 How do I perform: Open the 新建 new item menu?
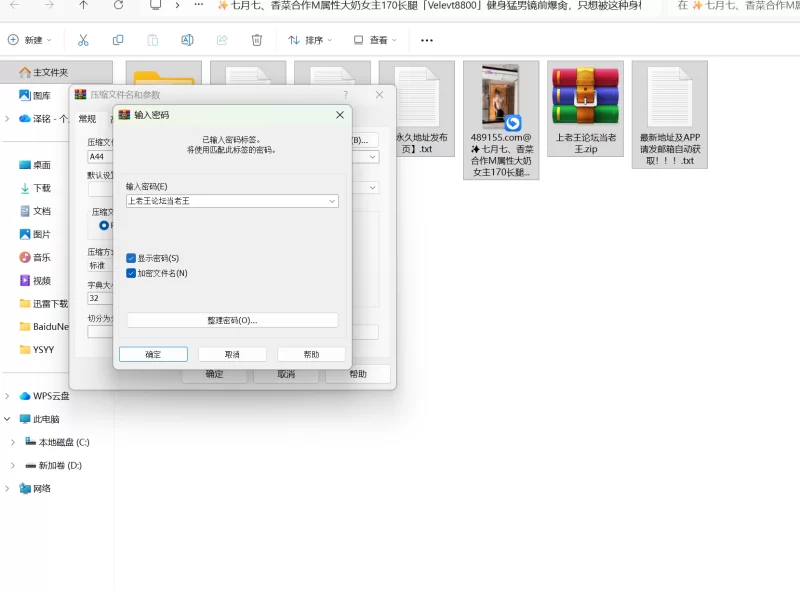(30, 40)
